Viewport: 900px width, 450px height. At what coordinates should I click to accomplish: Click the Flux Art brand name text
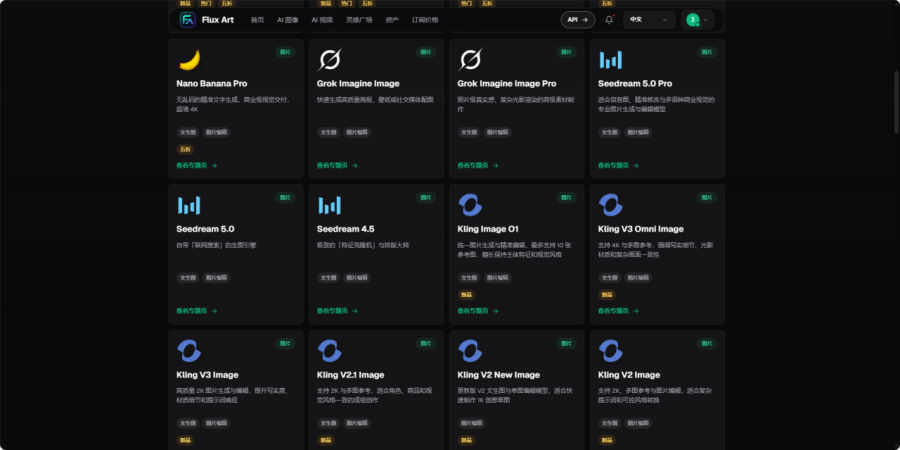click(218, 20)
